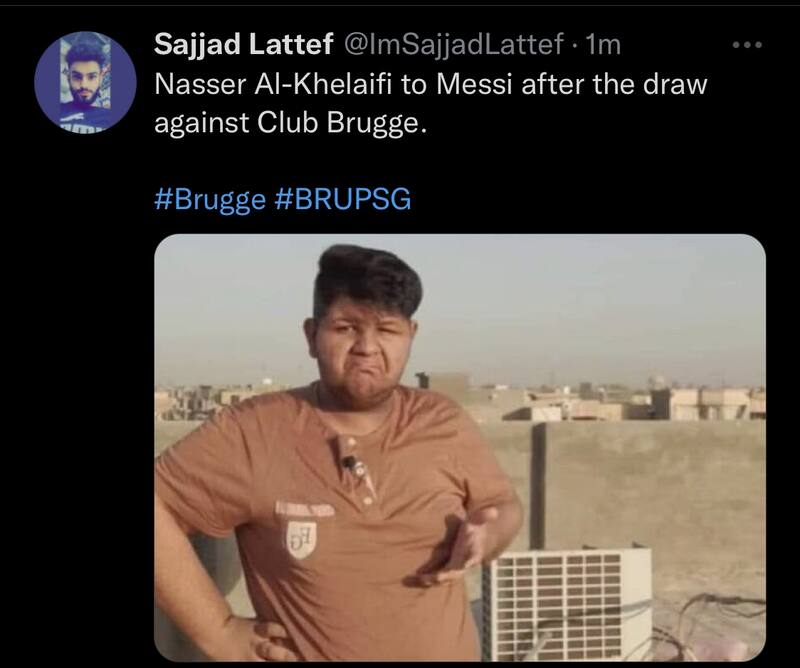The width and height of the screenshot is (800, 668).
Task: Open the @ImSajjadLattef handle link
Action: tap(455, 44)
